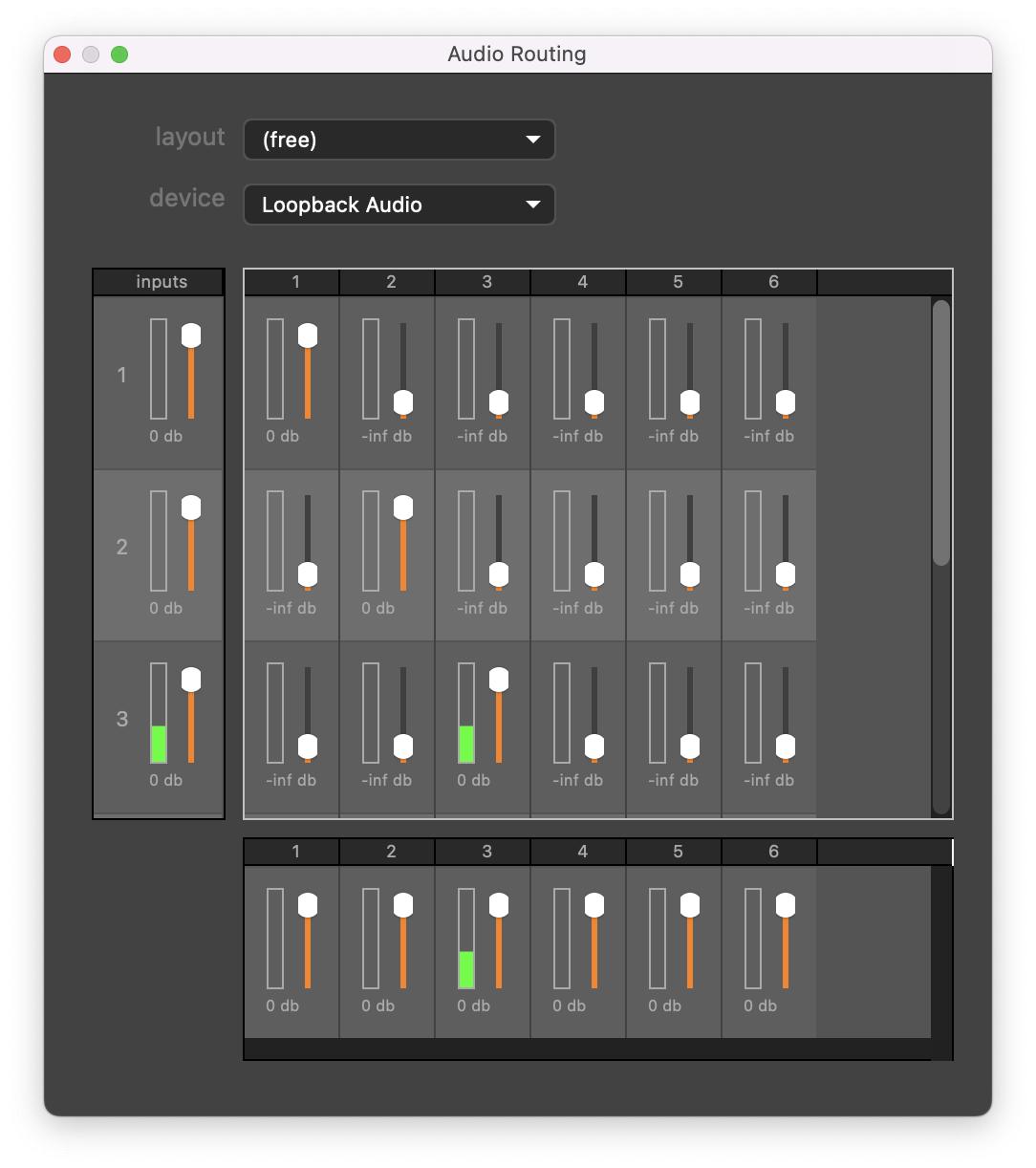Click the output 1 master slider handle

[308, 905]
